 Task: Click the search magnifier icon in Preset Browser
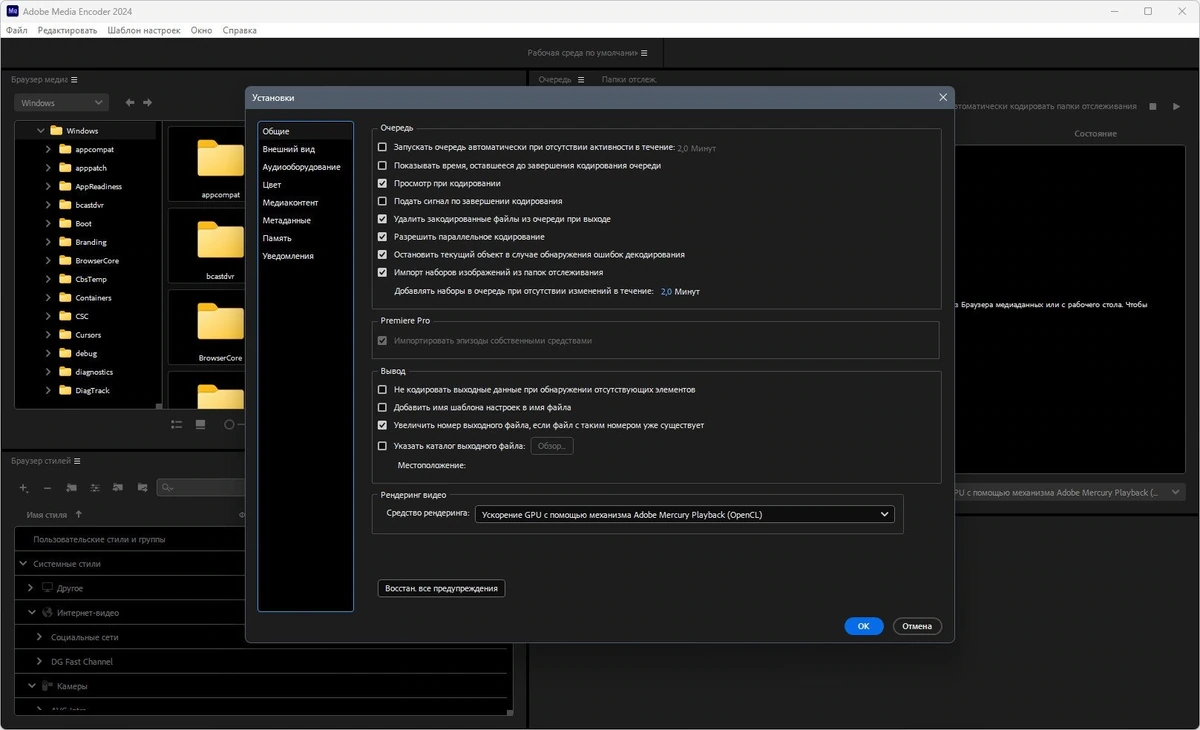coord(168,488)
